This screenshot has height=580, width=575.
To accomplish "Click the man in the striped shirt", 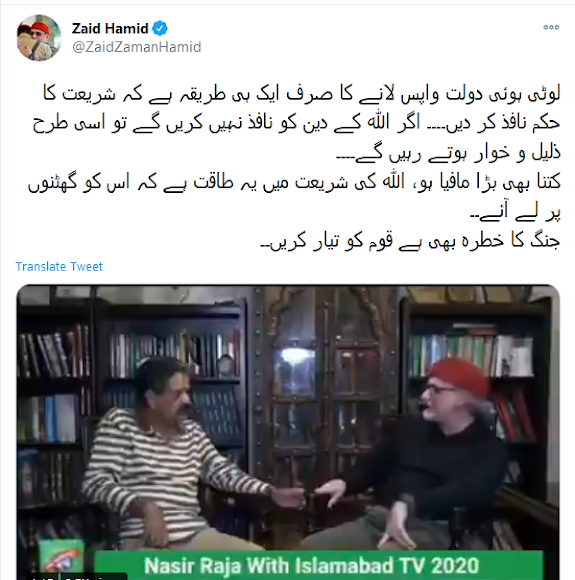I will coord(179,455).
